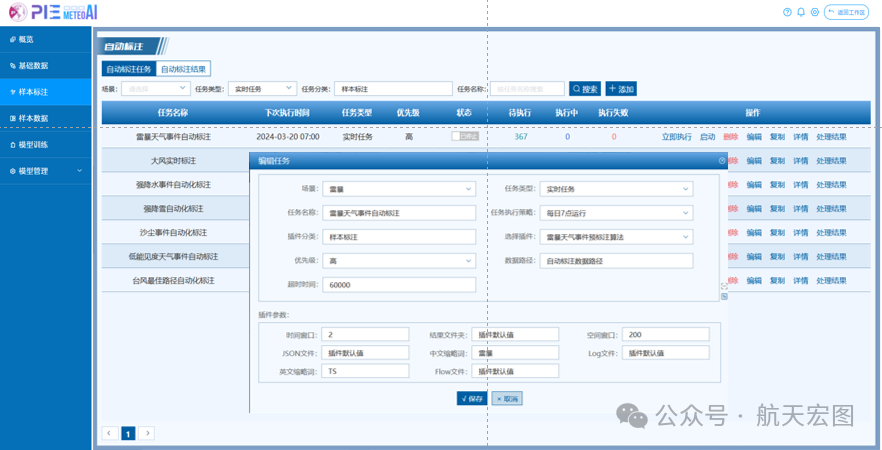Click the 基础数据 sidebar icon
The height and width of the screenshot is (450, 882).
point(11,66)
